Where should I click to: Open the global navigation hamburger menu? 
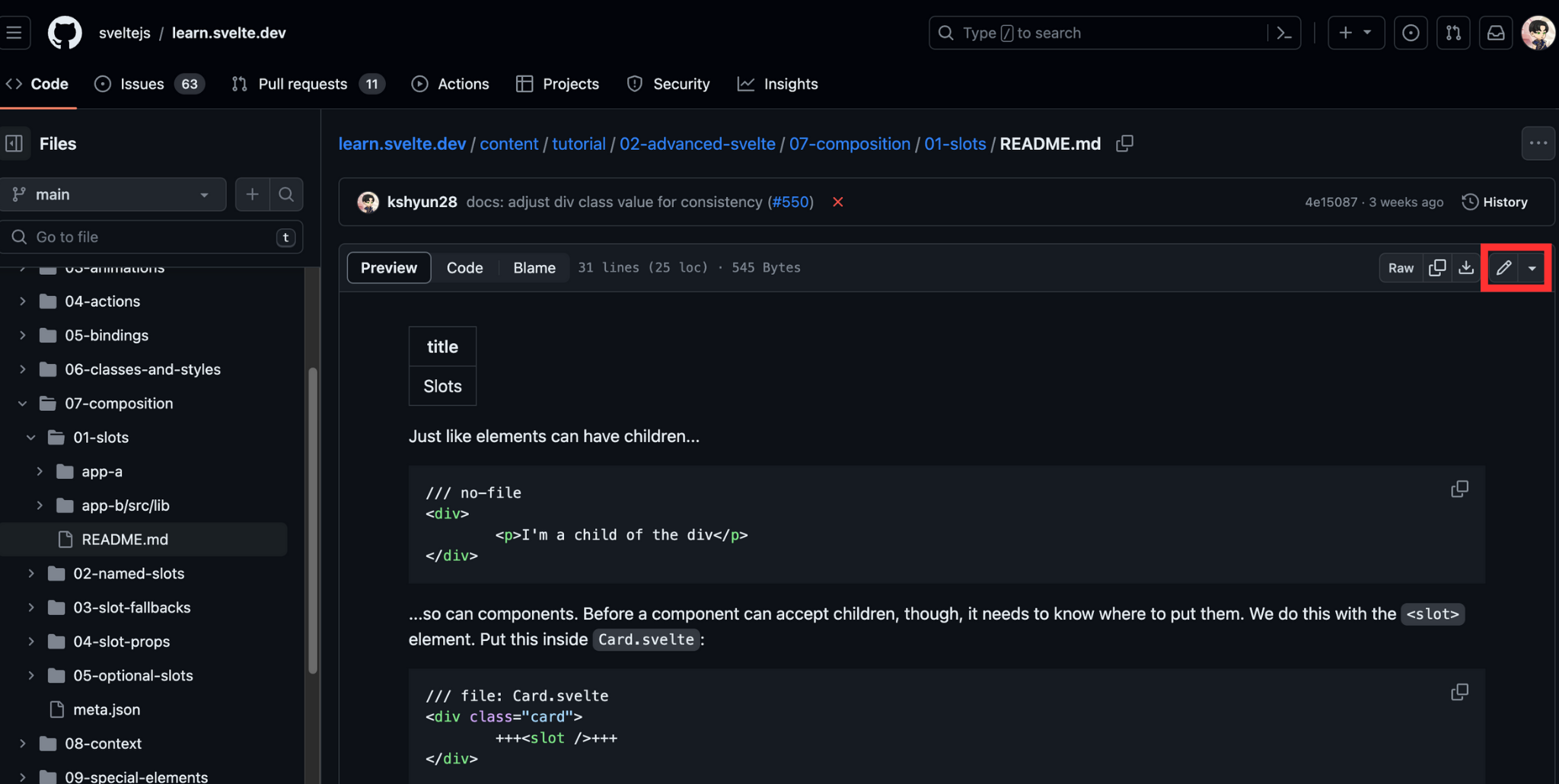(x=14, y=32)
